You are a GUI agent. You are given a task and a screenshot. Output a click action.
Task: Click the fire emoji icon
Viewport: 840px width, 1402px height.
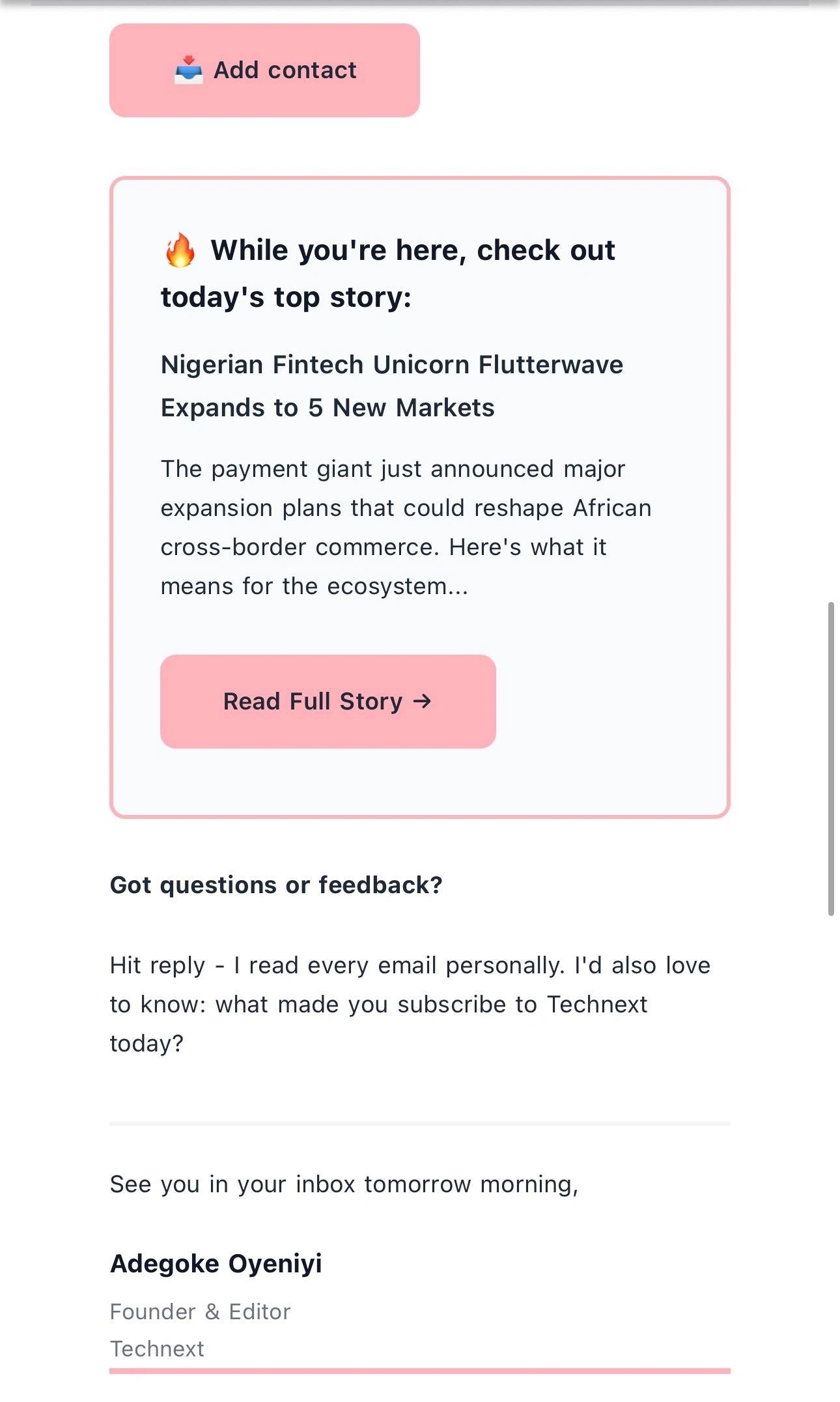tap(180, 251)
